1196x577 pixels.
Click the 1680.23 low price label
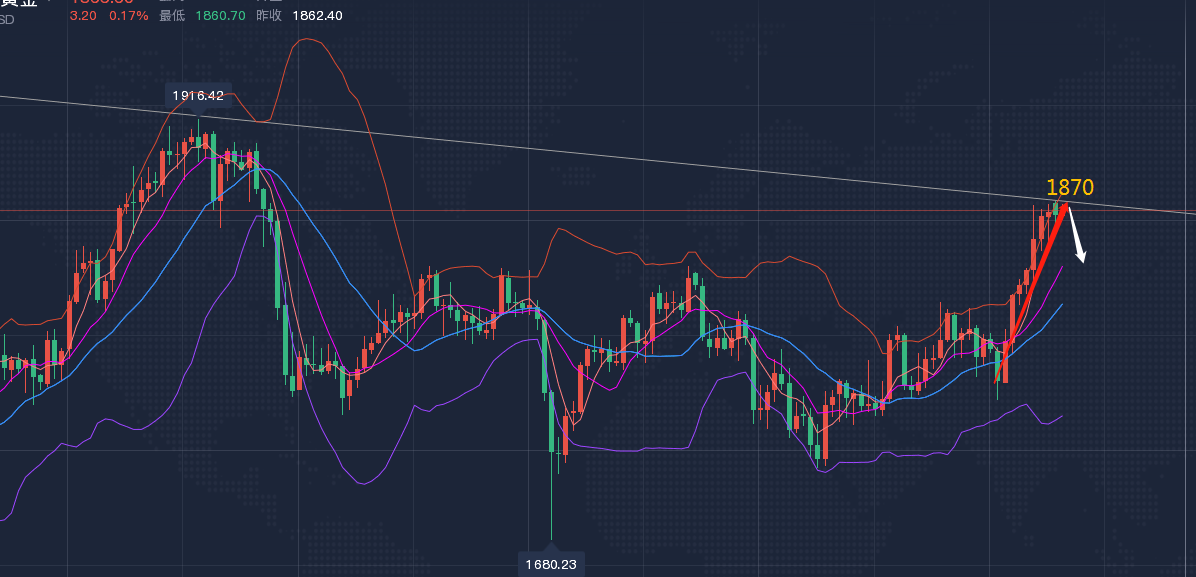click(551, 565)
